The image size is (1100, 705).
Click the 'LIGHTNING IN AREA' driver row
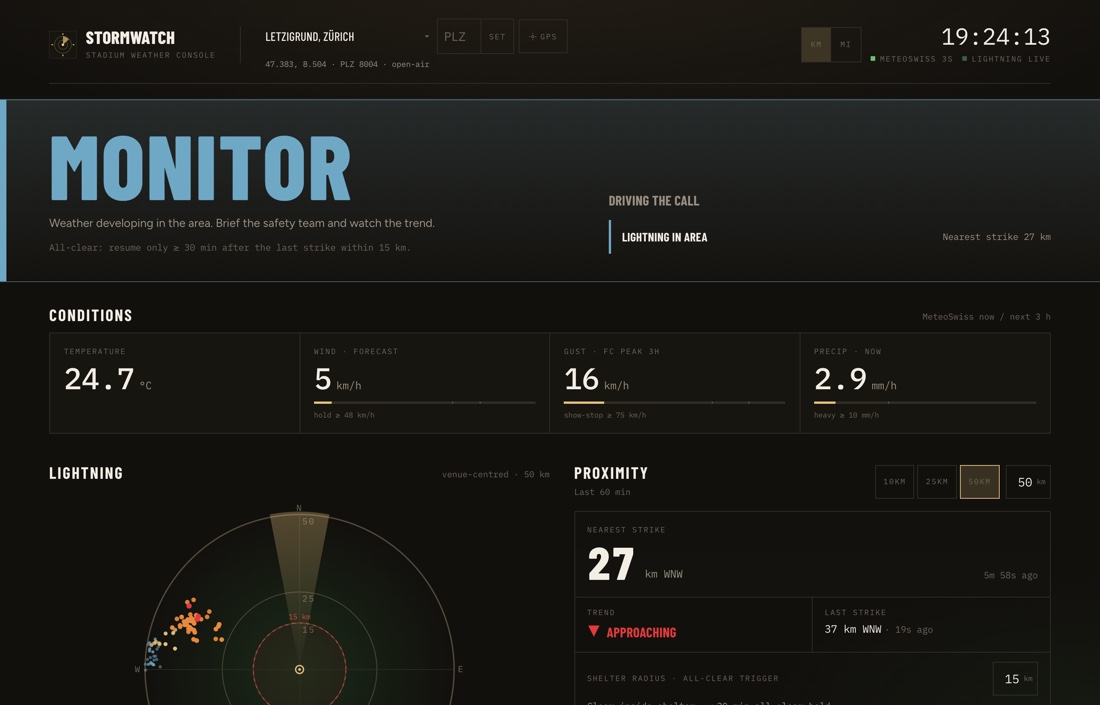coord(829,237)
